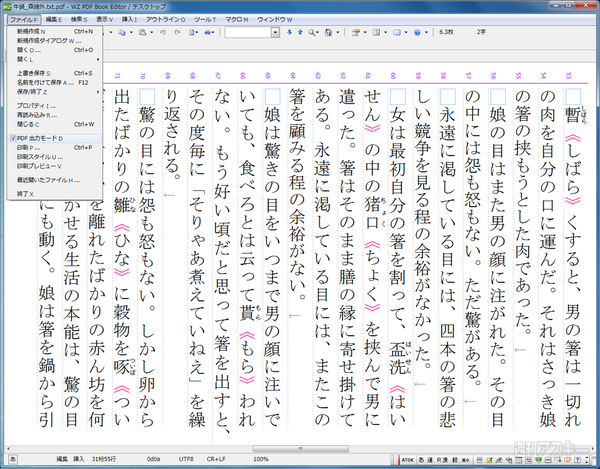
Task: Choose プロパティ menu entry
Action: (55, 106)
